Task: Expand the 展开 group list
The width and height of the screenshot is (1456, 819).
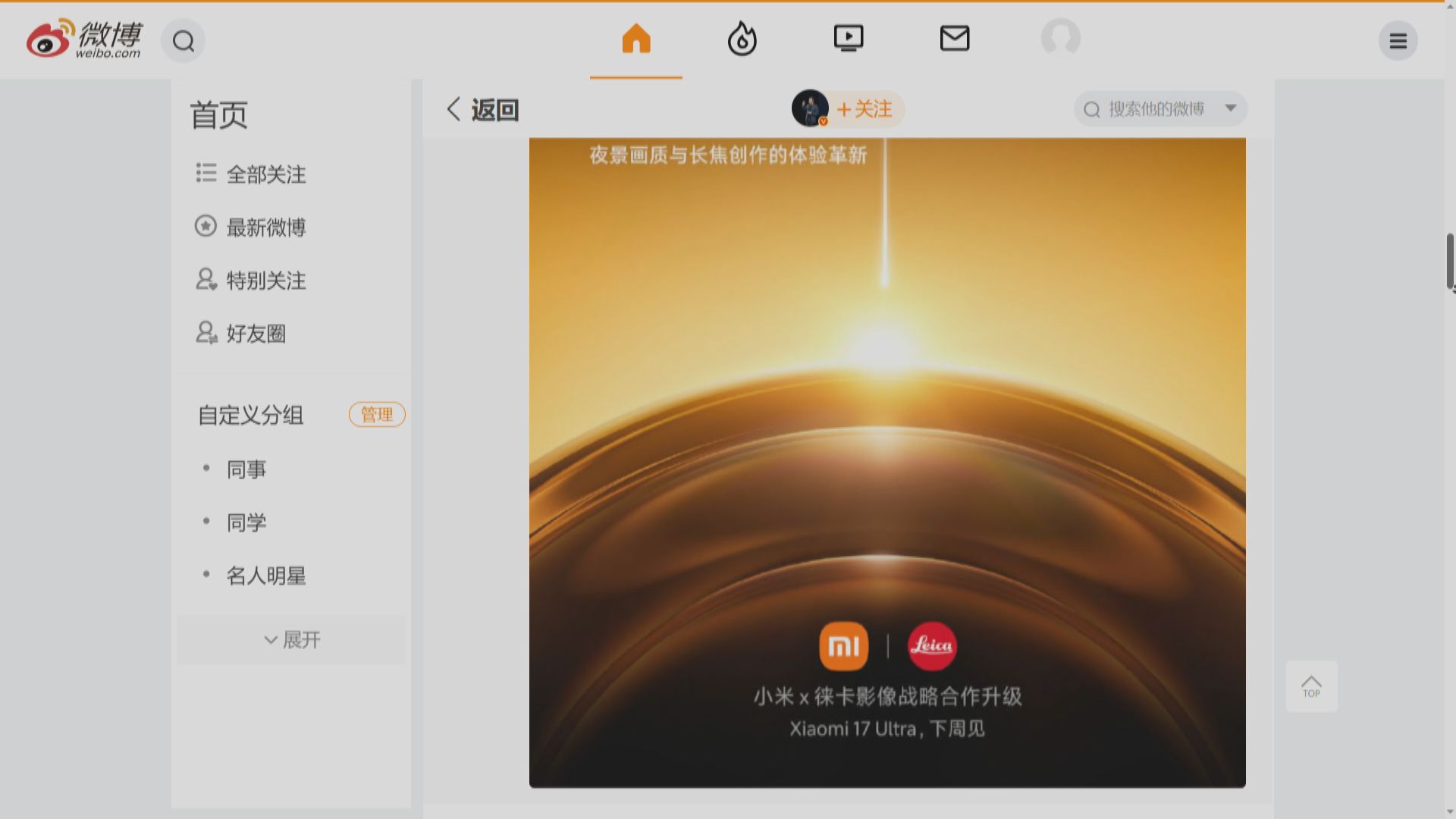Action: coord(291,640)
